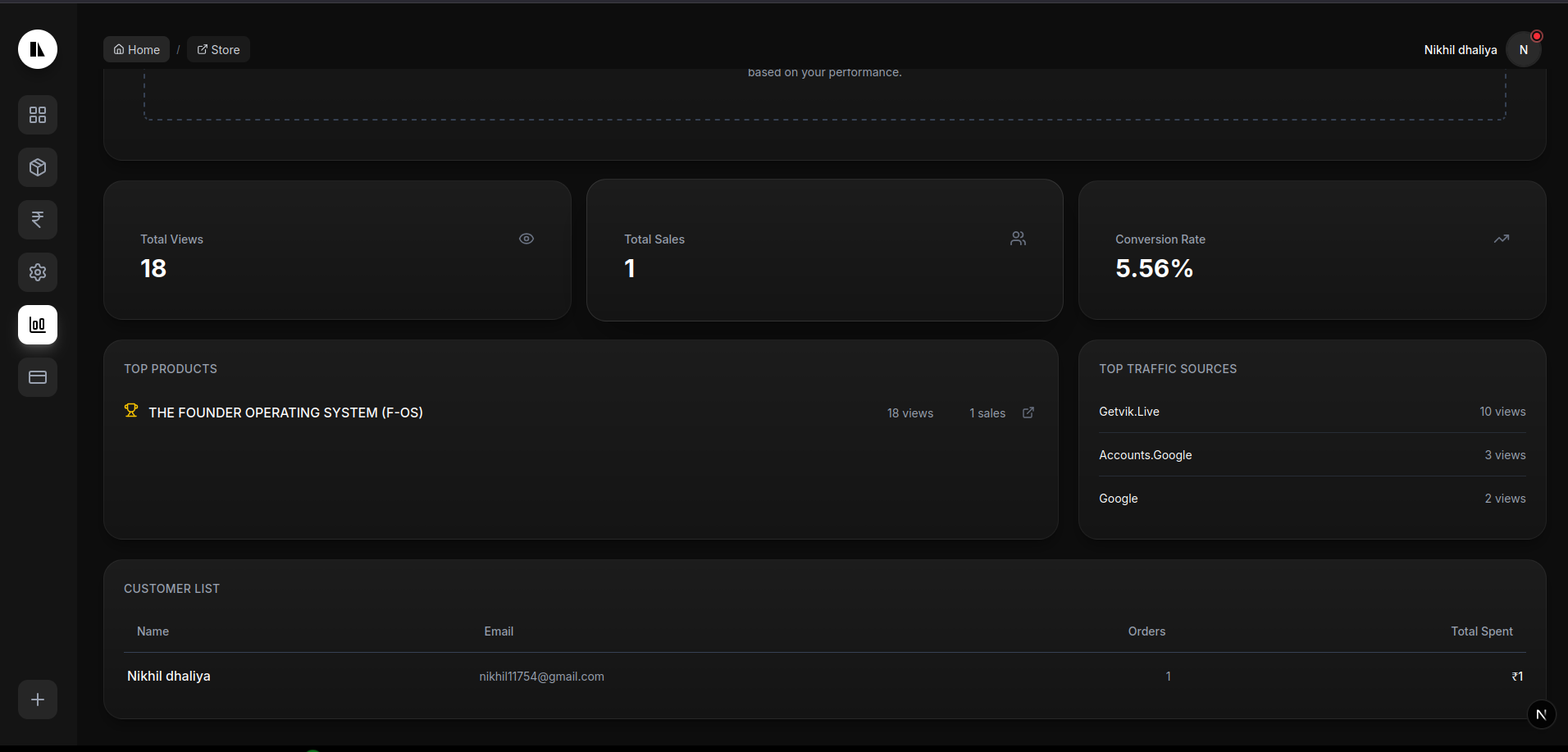Open the Nikhil dhaliya profile avatar menu
The height and width of the screenshot is (752, 1568).
click(x=1523, y=49)
